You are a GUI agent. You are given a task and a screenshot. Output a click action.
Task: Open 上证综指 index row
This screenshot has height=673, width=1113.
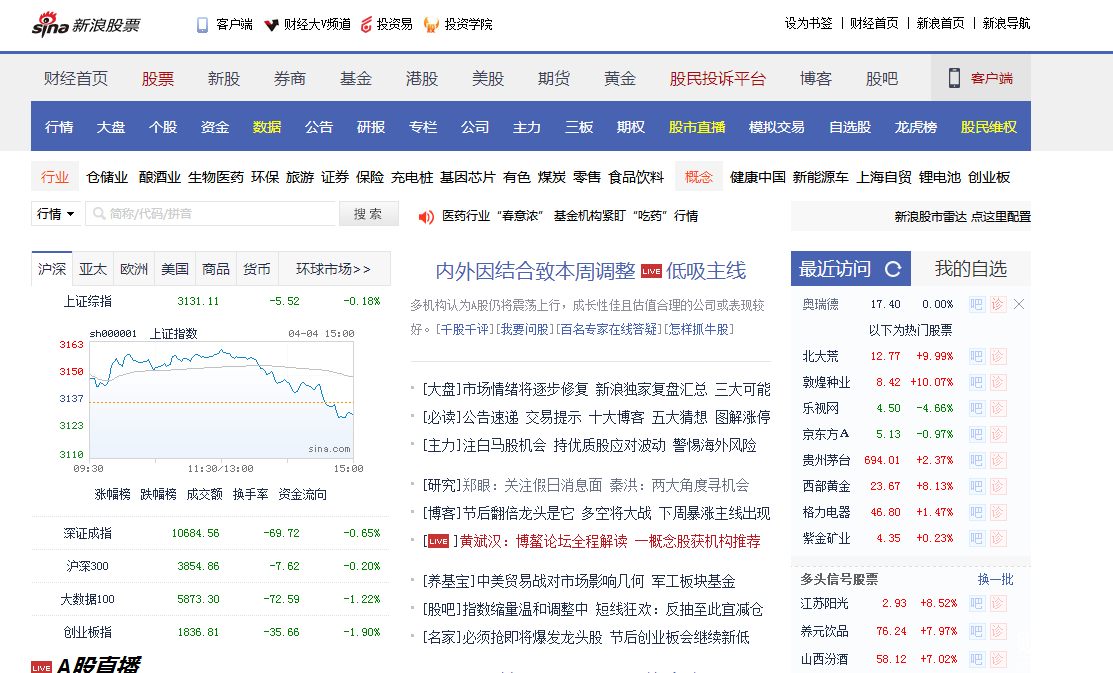[211, 302]
